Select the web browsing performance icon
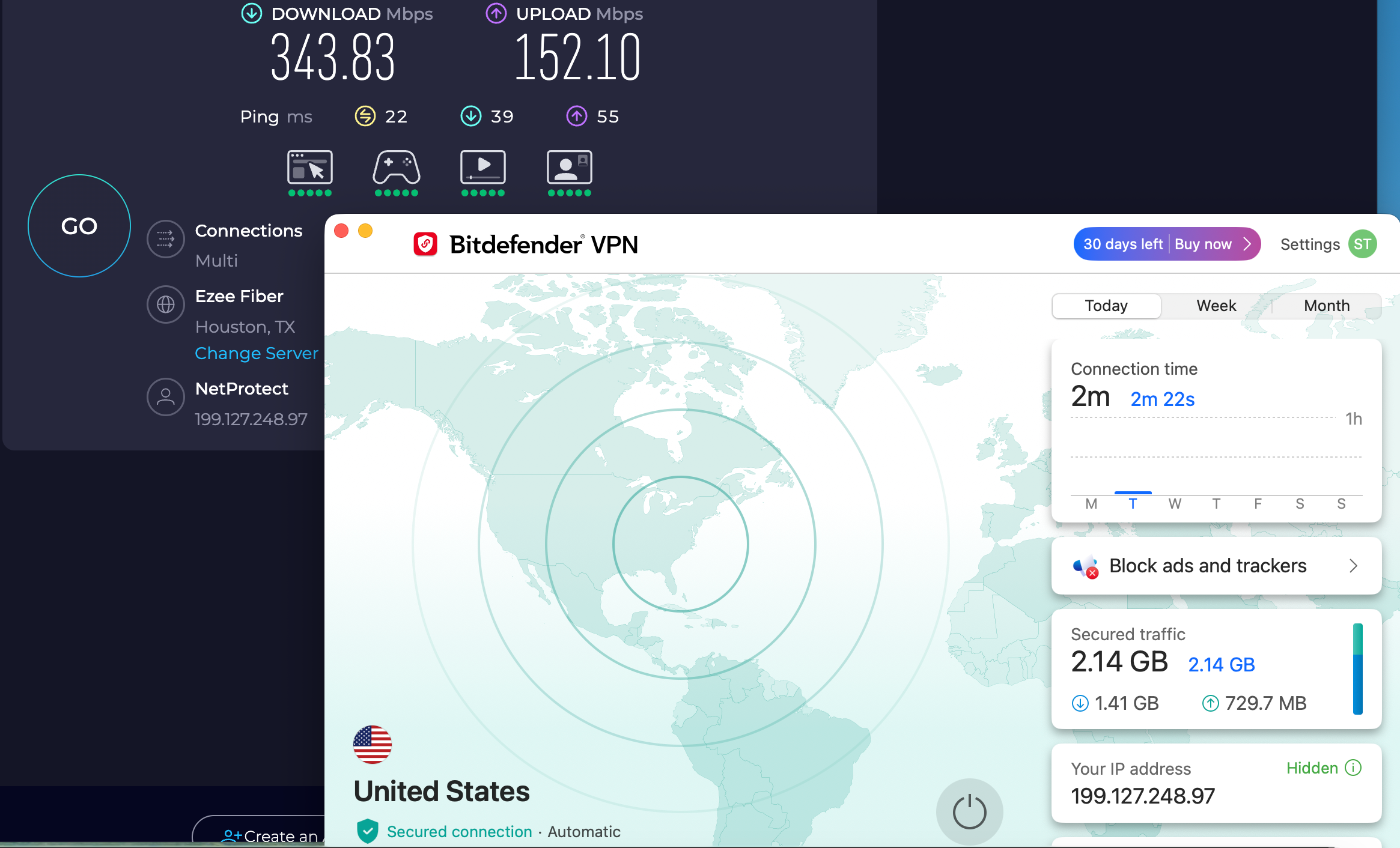 pos(310,169)
